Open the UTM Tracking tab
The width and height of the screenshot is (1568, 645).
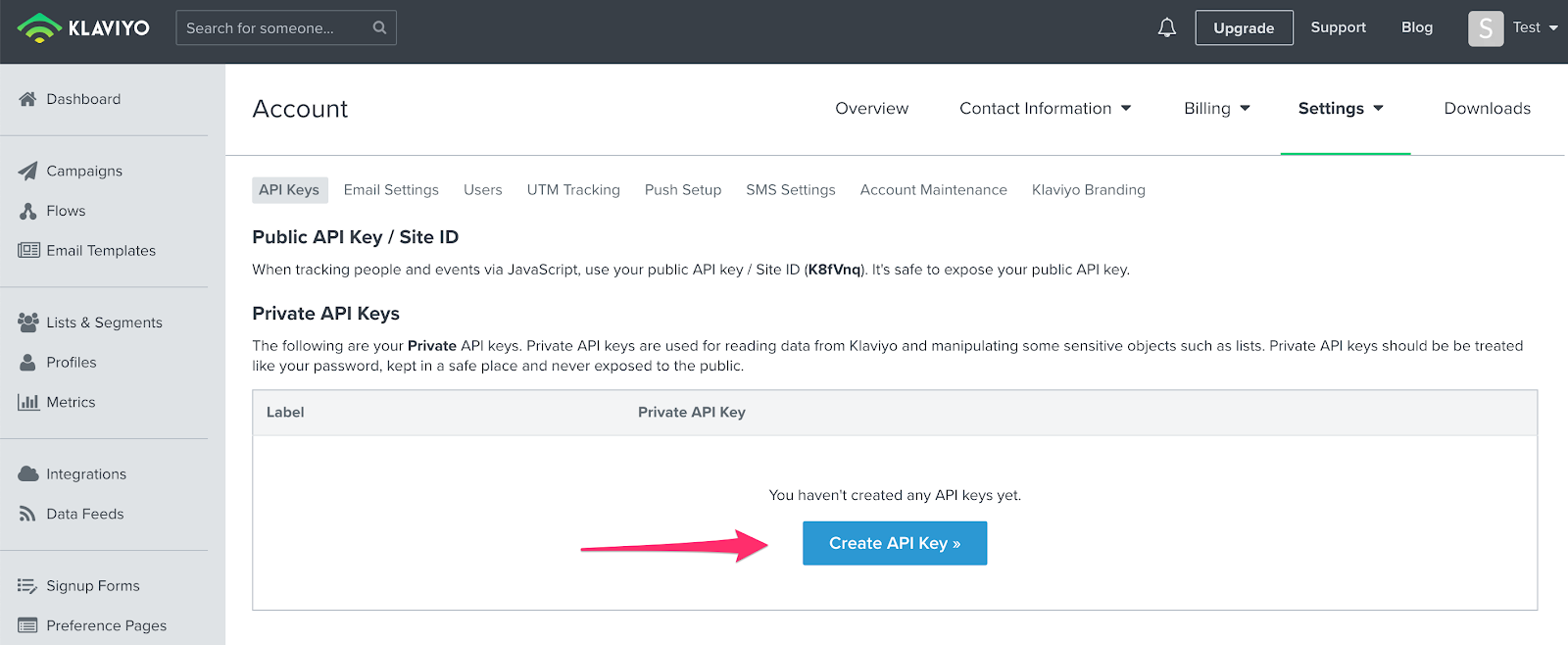pos(573,189)
